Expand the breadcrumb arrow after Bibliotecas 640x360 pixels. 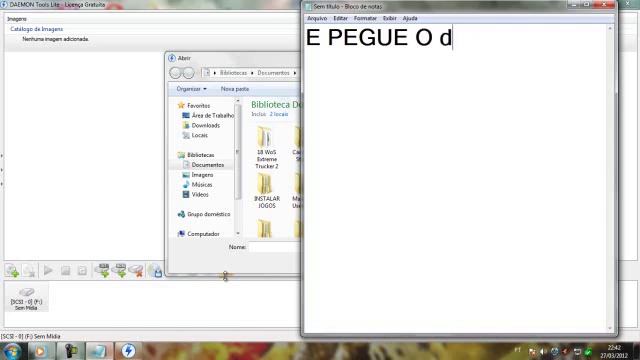252,73
